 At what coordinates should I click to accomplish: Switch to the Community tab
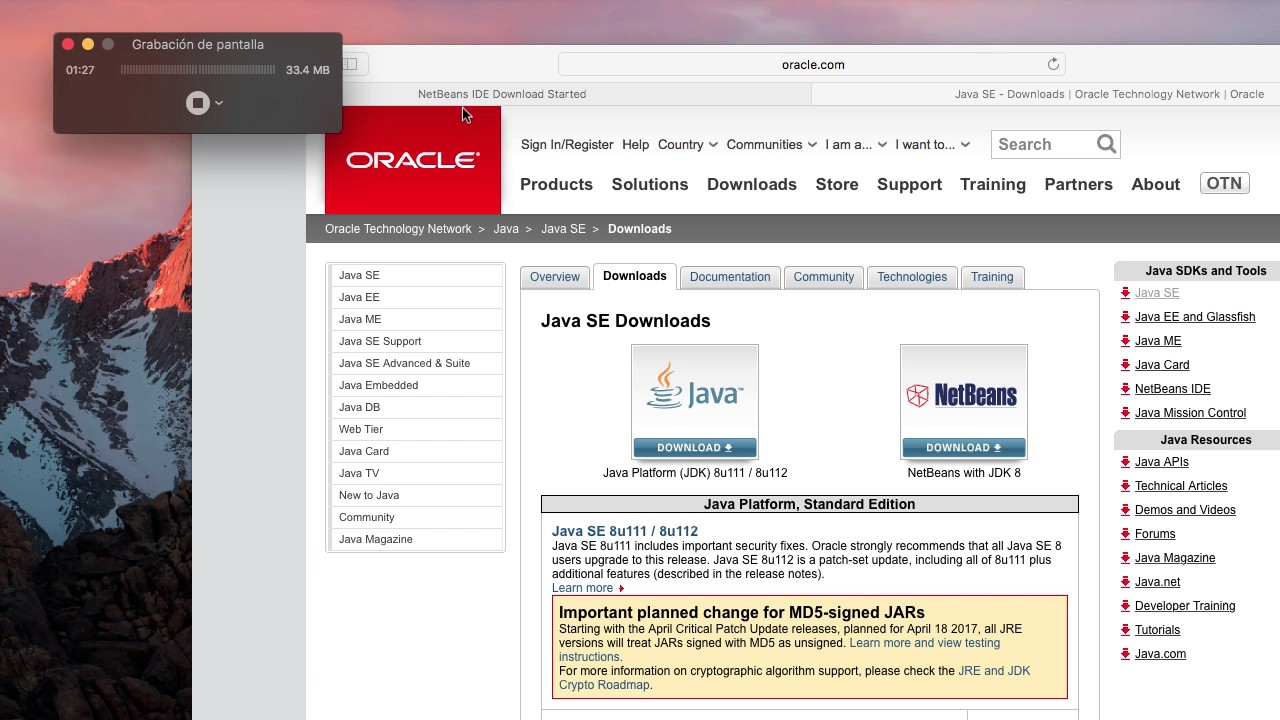tap(824, 277)
